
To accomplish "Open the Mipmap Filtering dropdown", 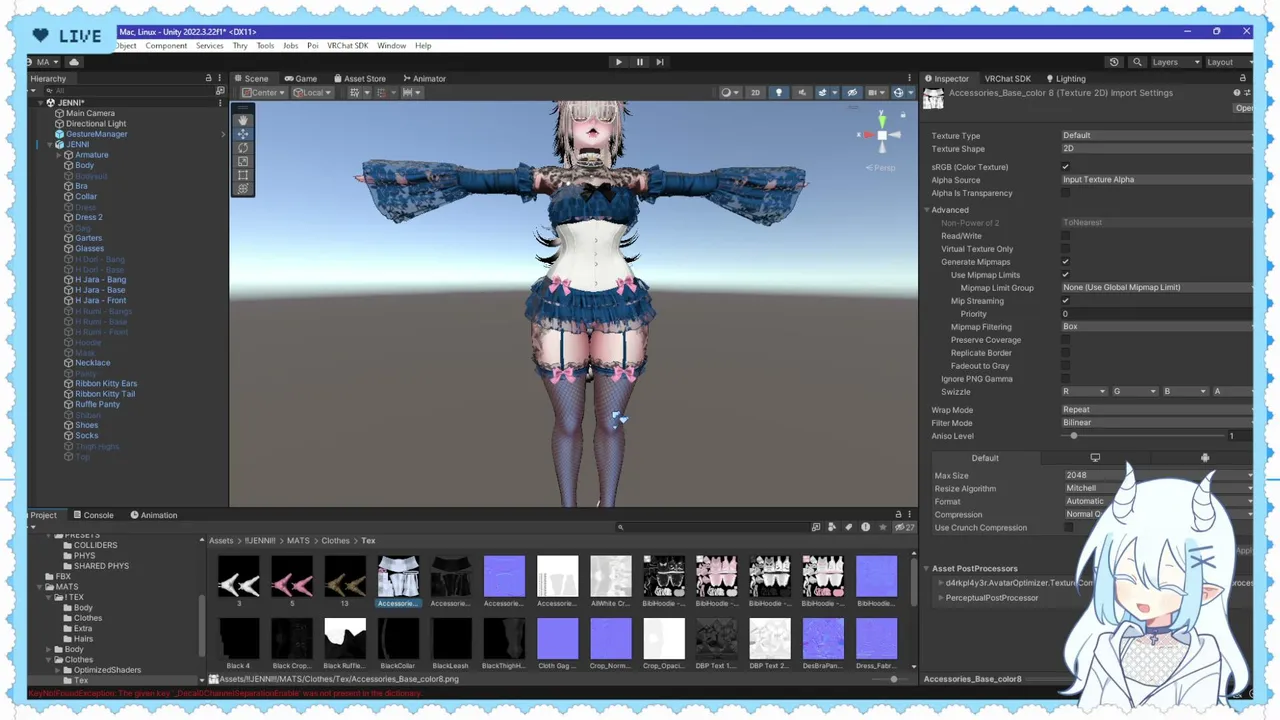I will tap(1157, 327).
